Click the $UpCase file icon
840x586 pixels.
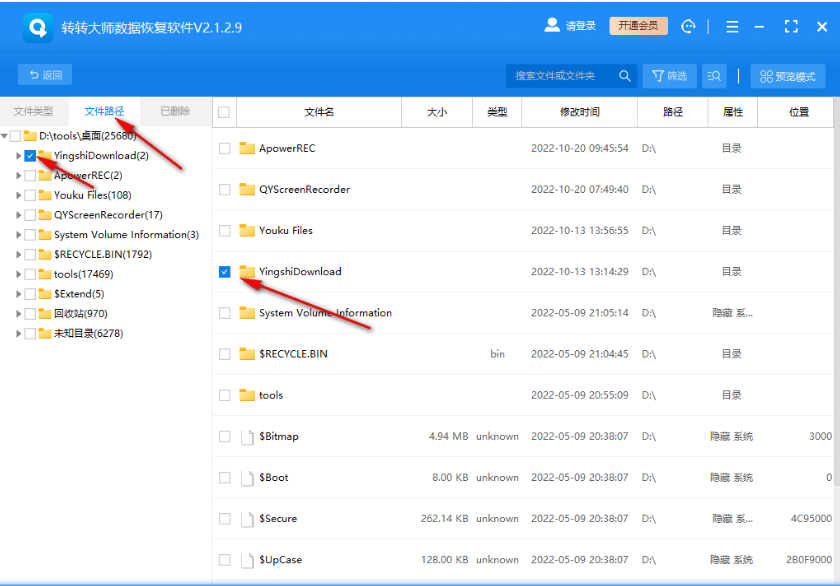click(x=247, y=560)
